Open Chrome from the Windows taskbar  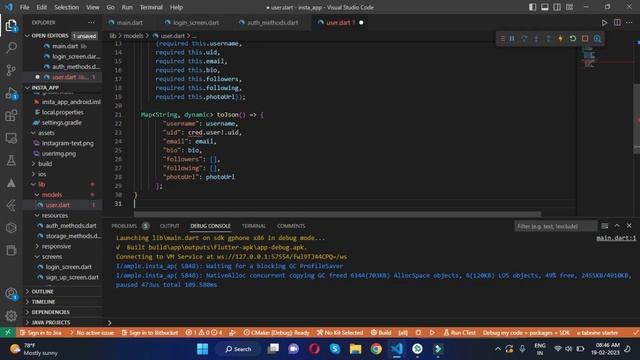pos(376,349)
